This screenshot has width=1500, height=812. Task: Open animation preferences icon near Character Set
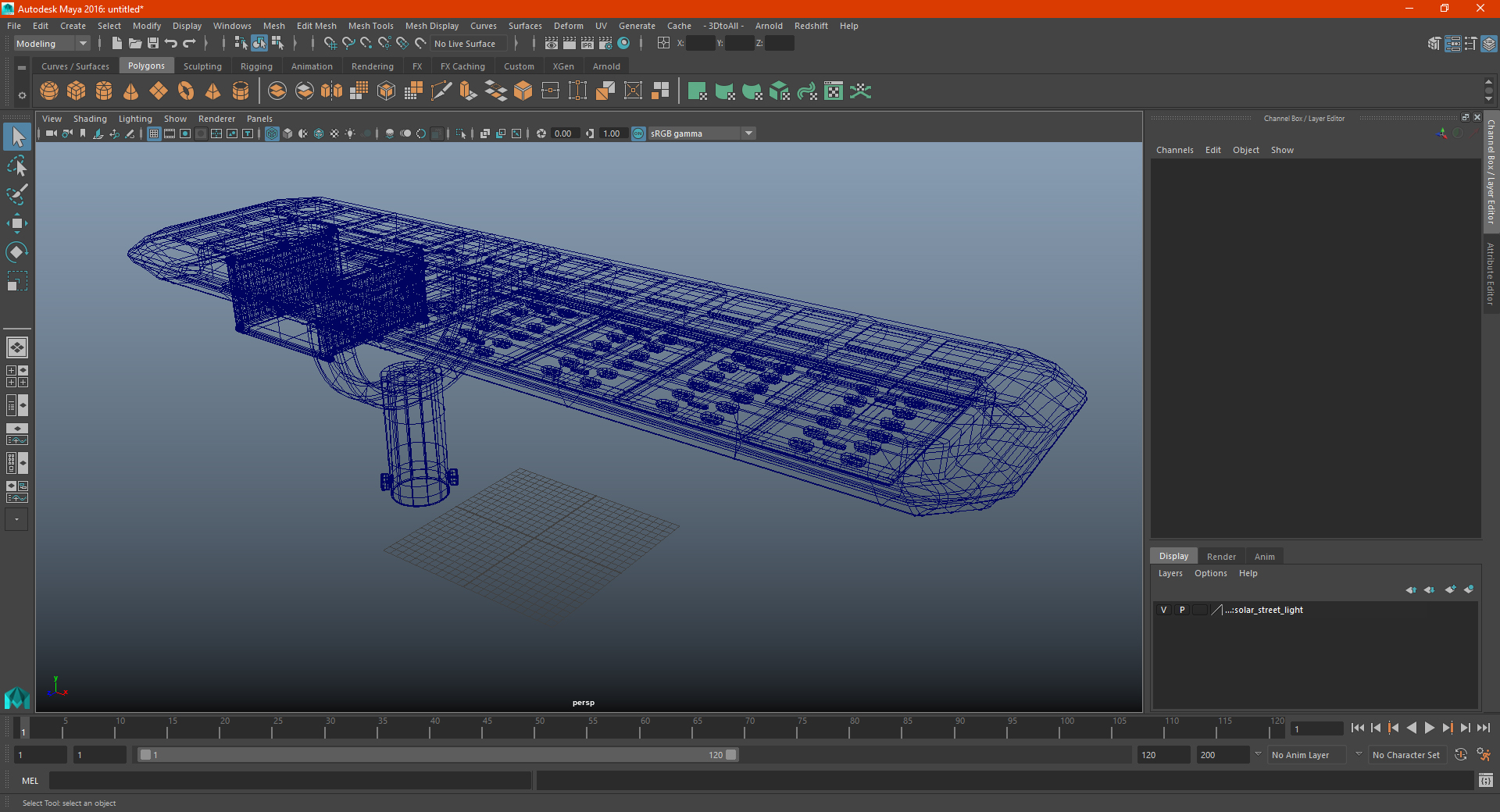tap(1483, 755)
